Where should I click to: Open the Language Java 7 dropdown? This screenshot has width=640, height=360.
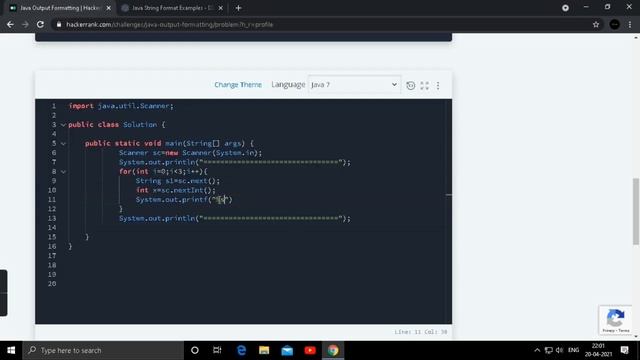pyautogui.click(x=354, y=84)
